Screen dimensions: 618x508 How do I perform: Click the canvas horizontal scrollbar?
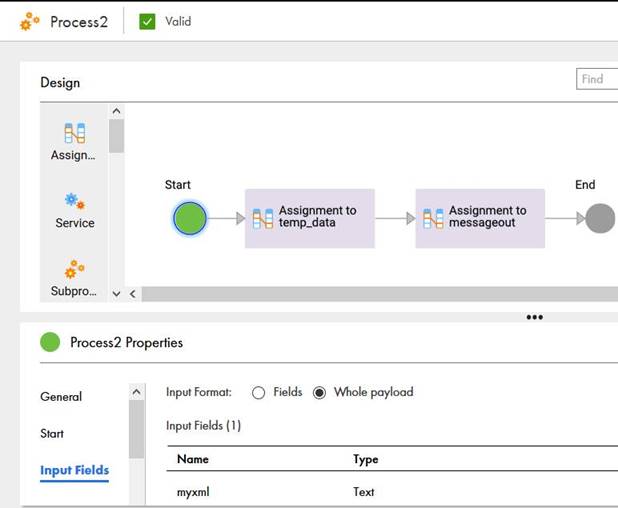click(x=380, y=294)
